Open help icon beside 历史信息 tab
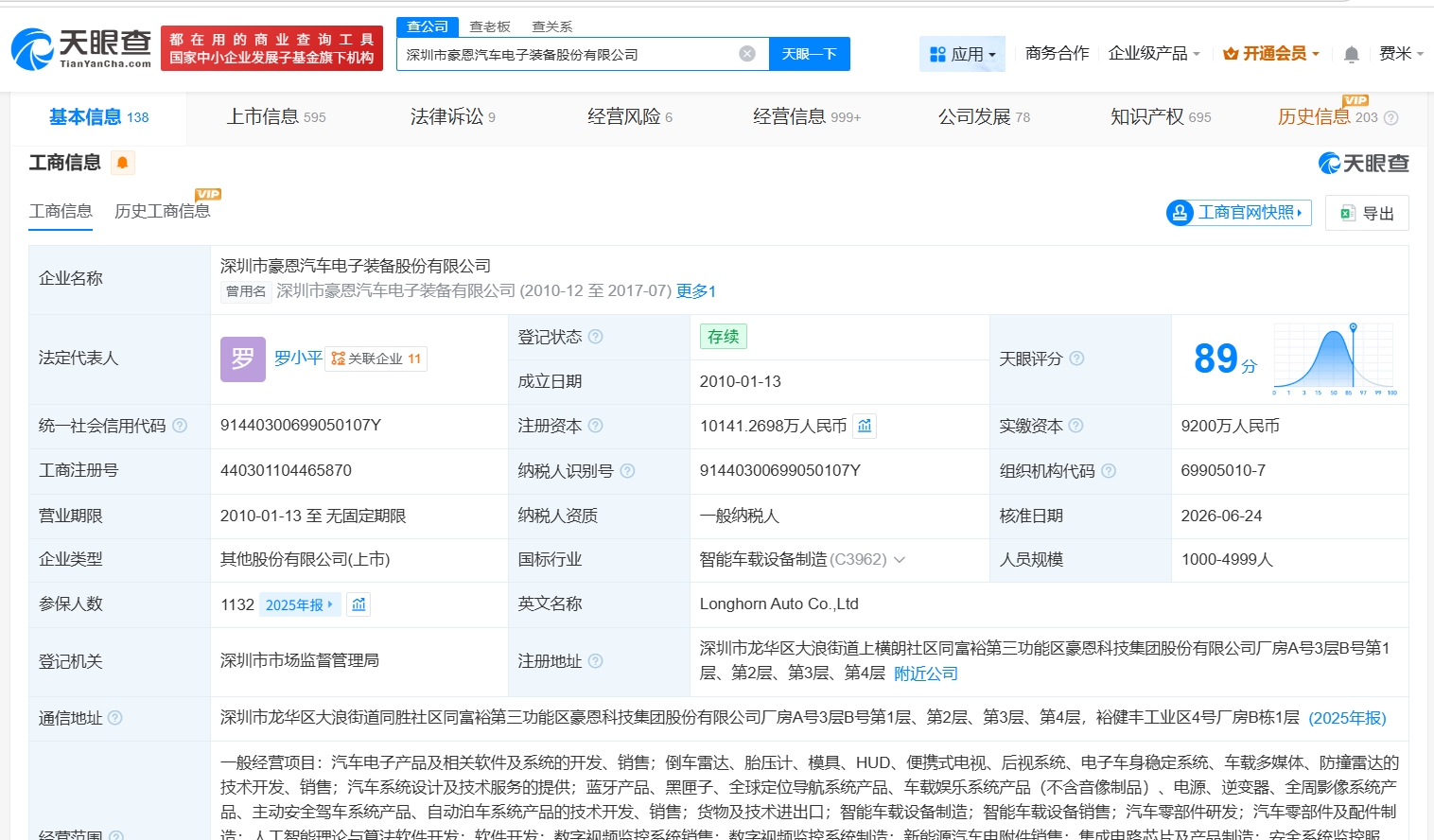The width and height of the screenshot is (1434, 840). (1391, 118)
